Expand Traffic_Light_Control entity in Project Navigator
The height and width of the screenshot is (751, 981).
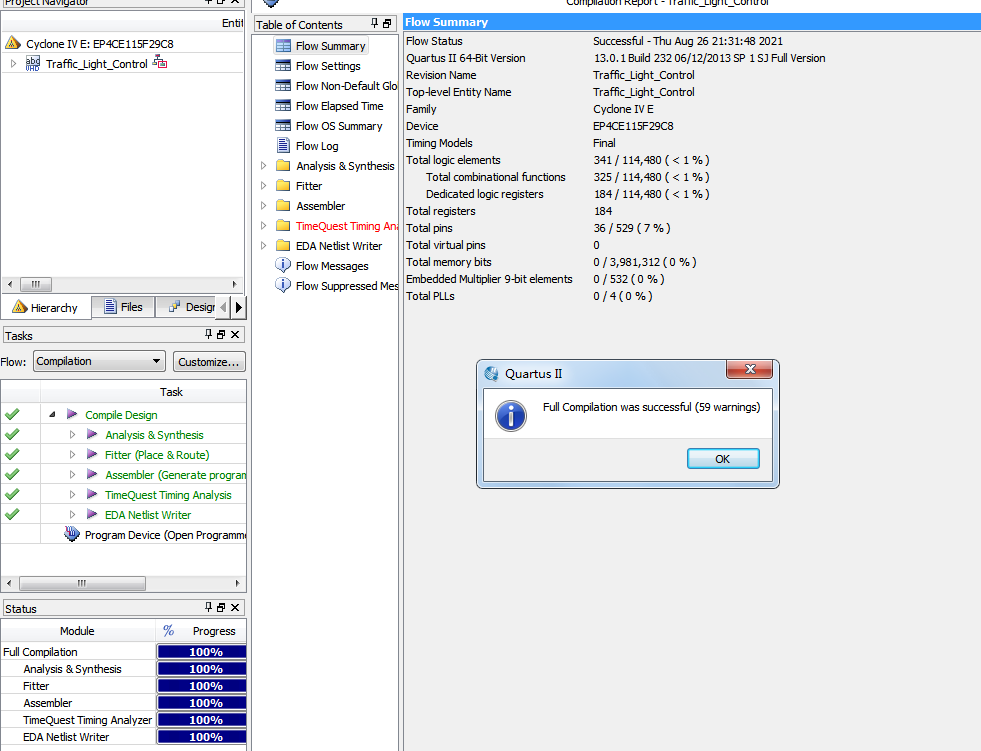tap(13, 64)
